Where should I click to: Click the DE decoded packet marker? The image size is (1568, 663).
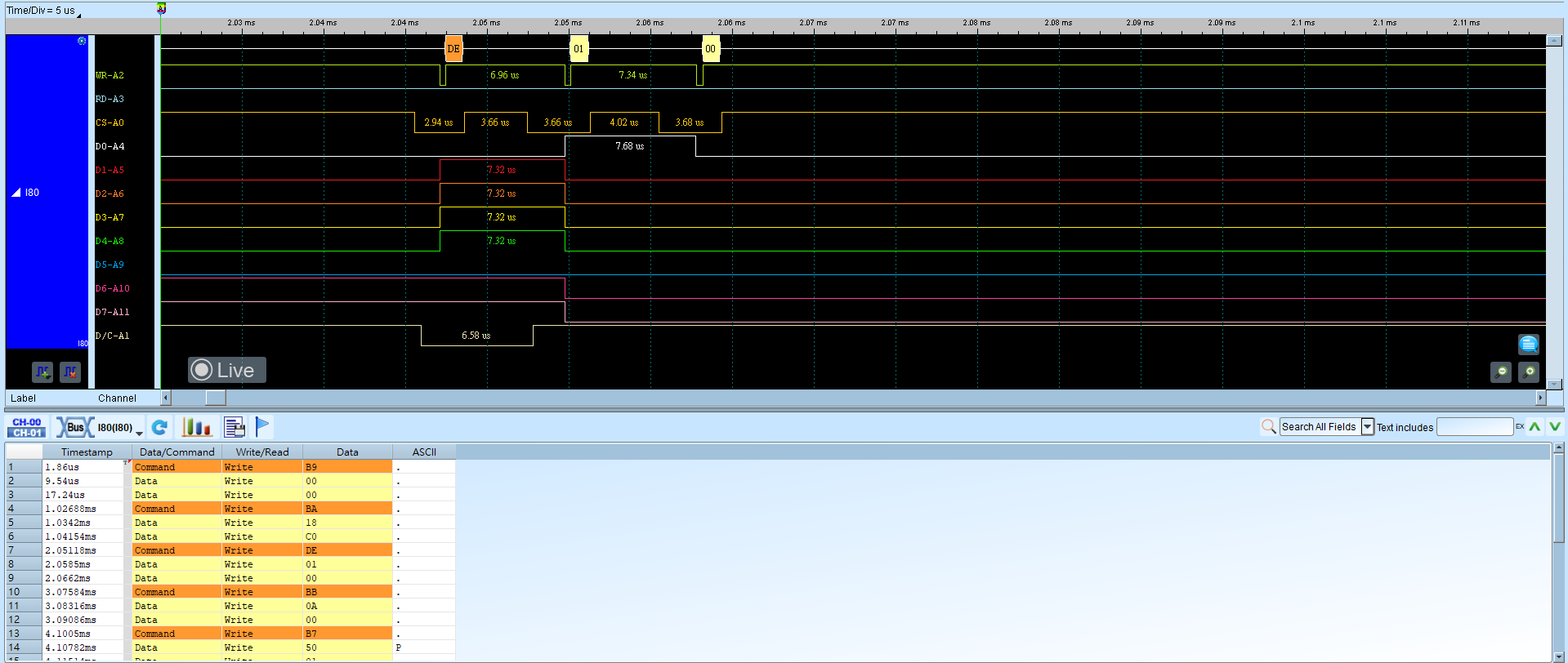click(x=453, y=49)
